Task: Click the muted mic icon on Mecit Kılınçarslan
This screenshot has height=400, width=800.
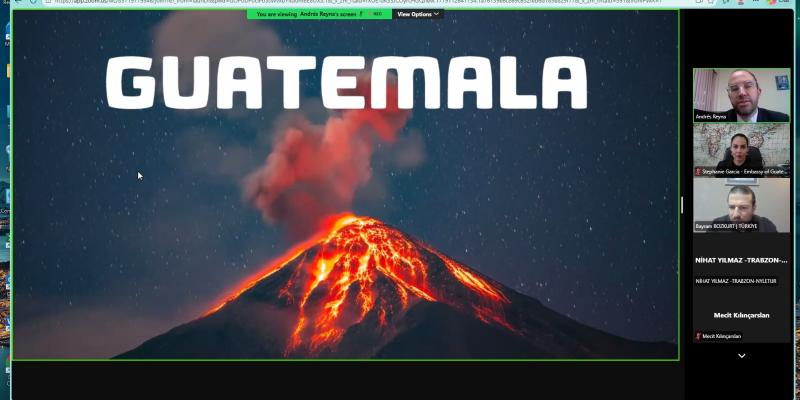Action: (698, 336)
